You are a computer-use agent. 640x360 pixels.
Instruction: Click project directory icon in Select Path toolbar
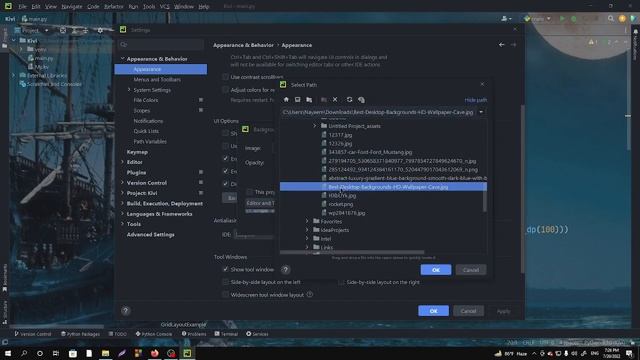click(309, 100)
